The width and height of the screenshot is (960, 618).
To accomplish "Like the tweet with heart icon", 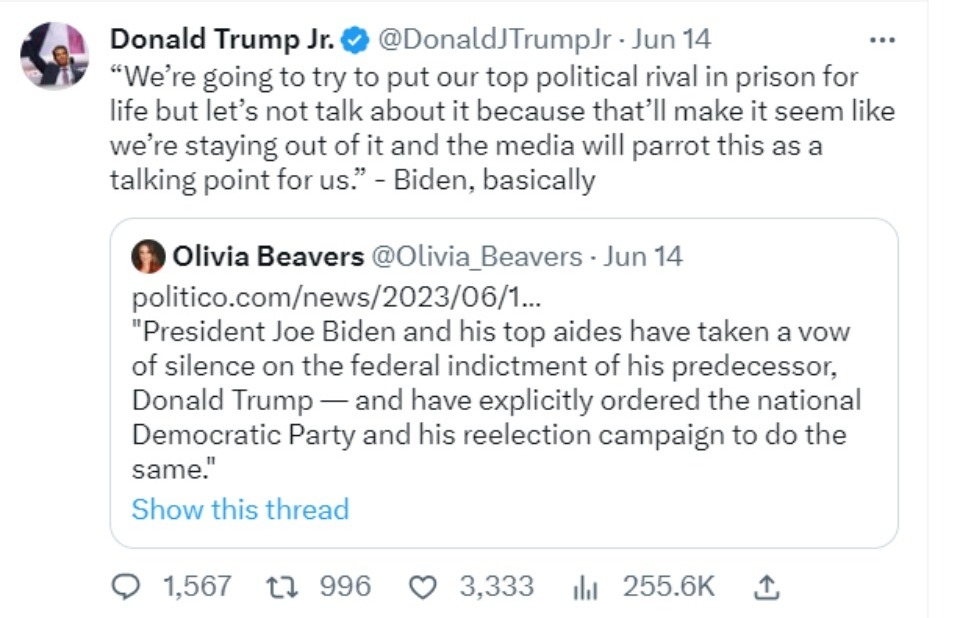I will click(x=425, y=586).
